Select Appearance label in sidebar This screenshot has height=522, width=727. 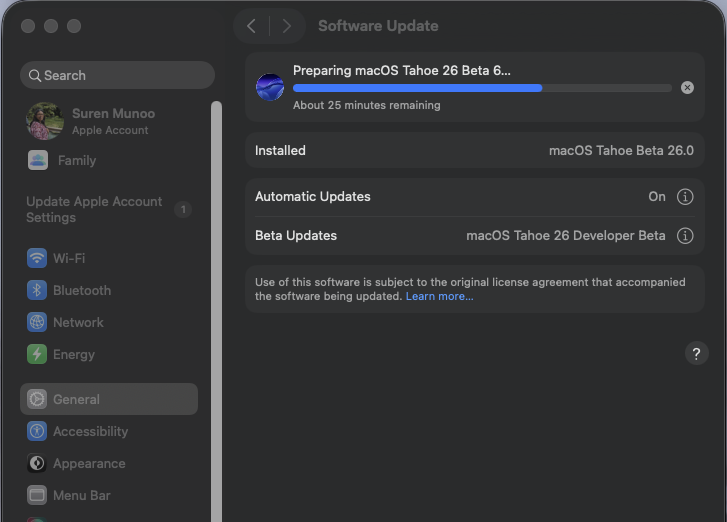89,463
